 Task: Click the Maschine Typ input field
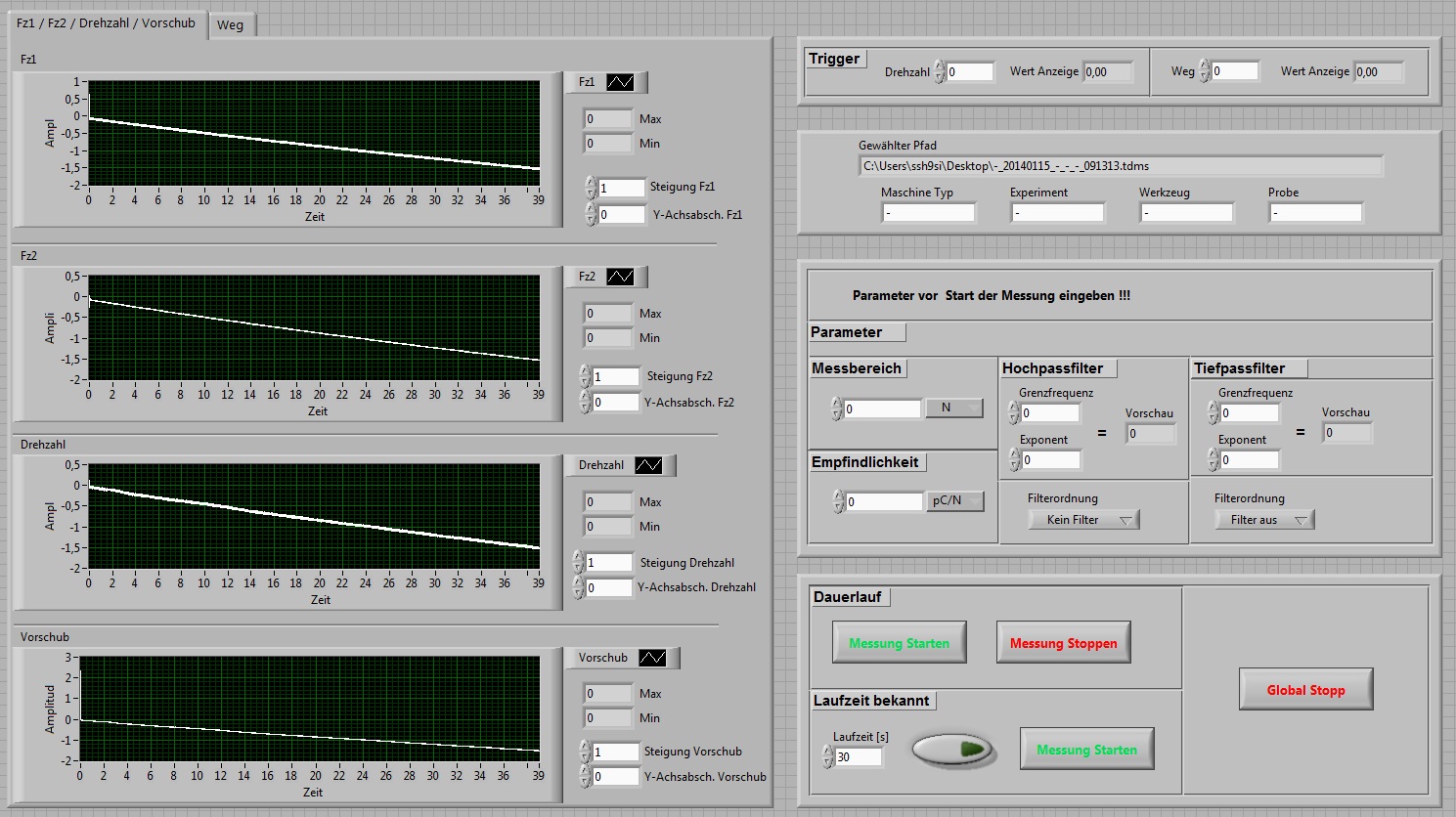(927, 212)
